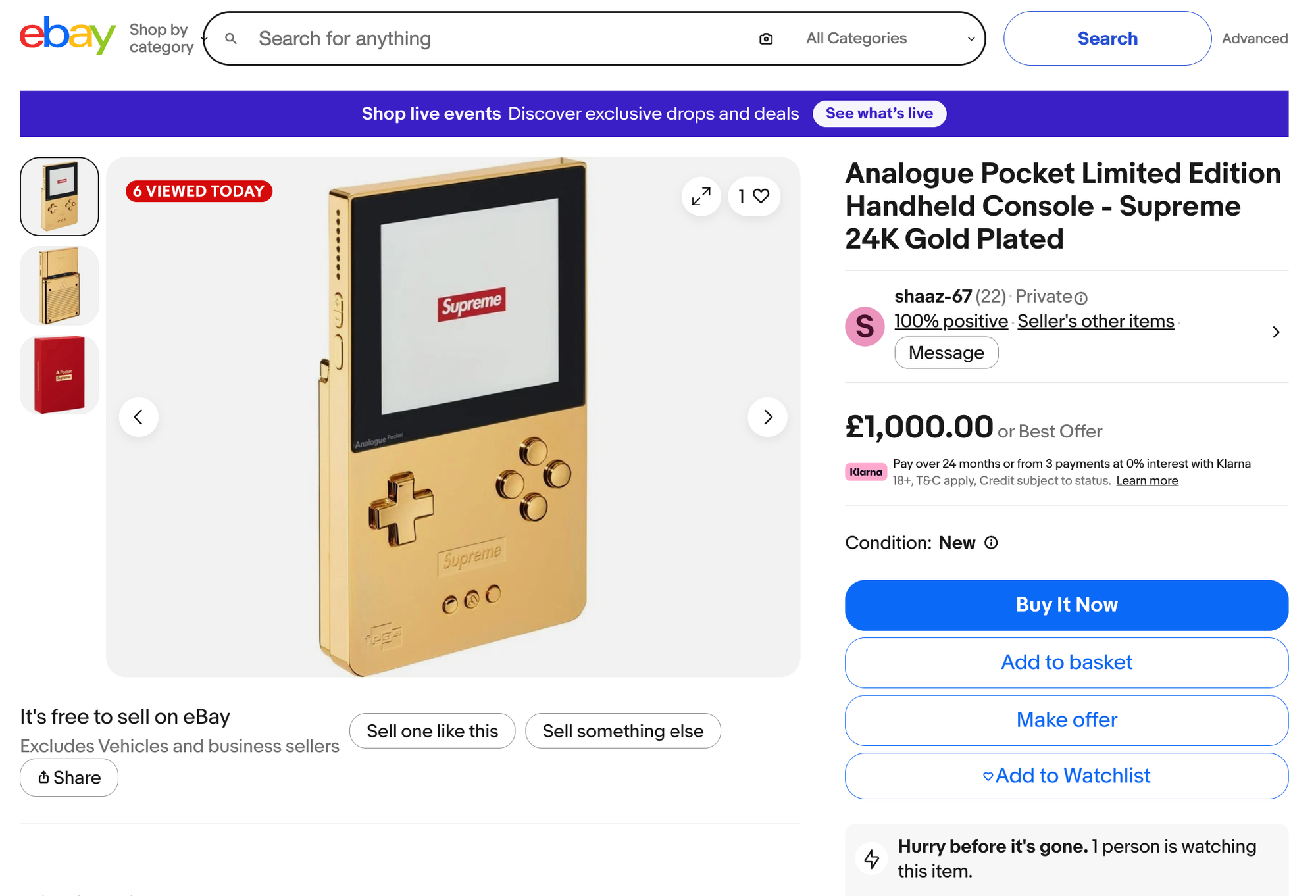The image size is (1316, 896).
Task: Click Seller's other items link
Action: 1096,321
